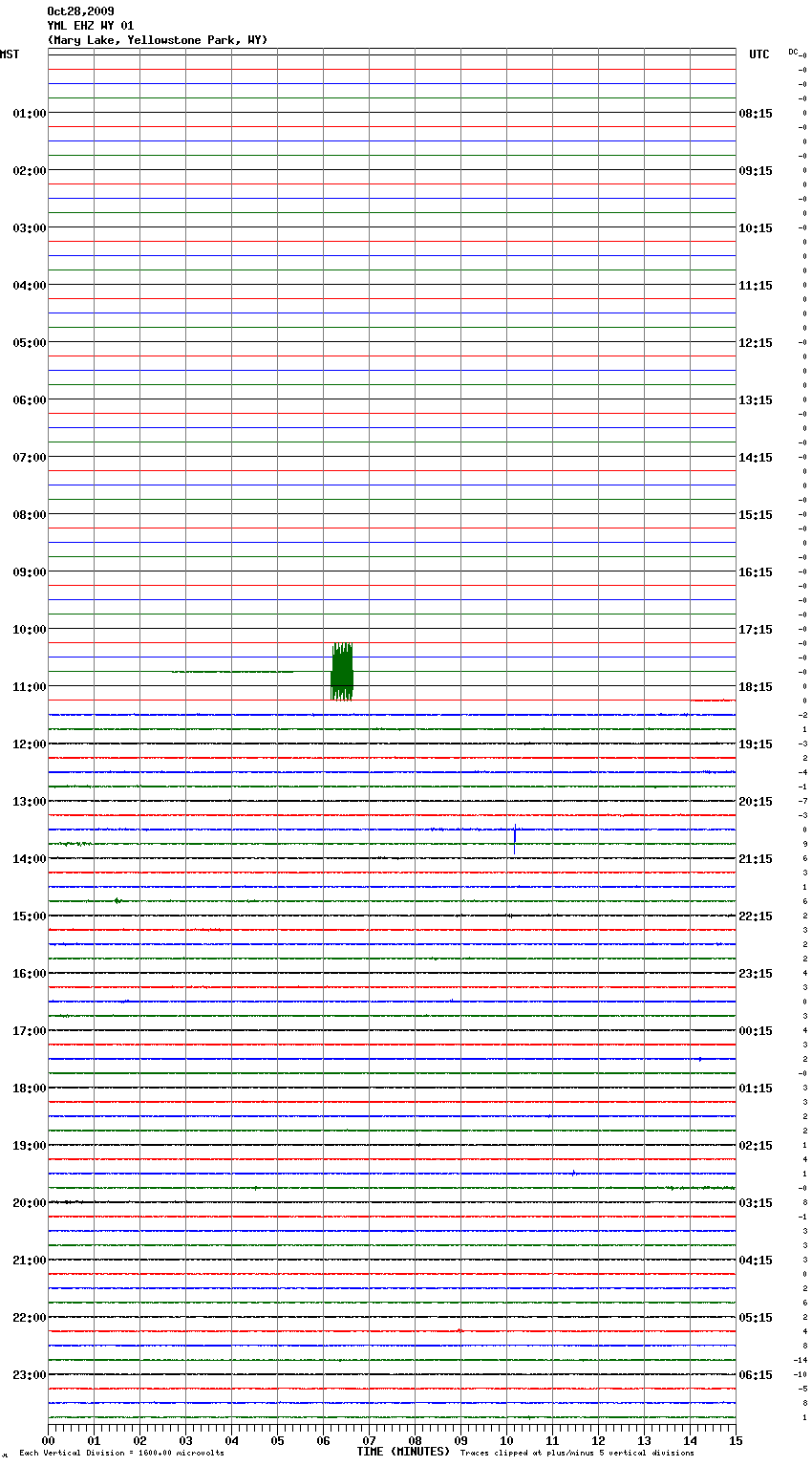Screen dimensions: 812x1466
Task: Select the 18:00 MST row label
Action: click(30, 1089)
